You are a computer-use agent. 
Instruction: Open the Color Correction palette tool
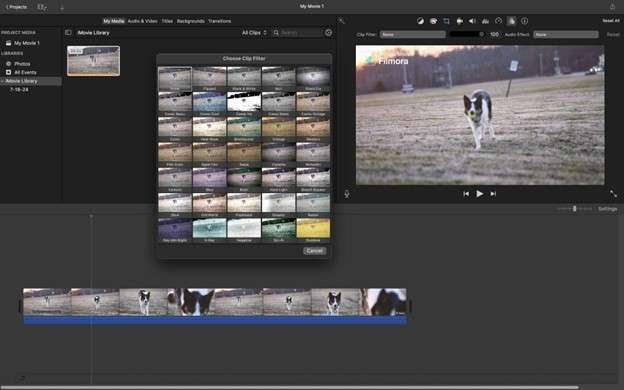pyautogui.click(x=433, y=21)
